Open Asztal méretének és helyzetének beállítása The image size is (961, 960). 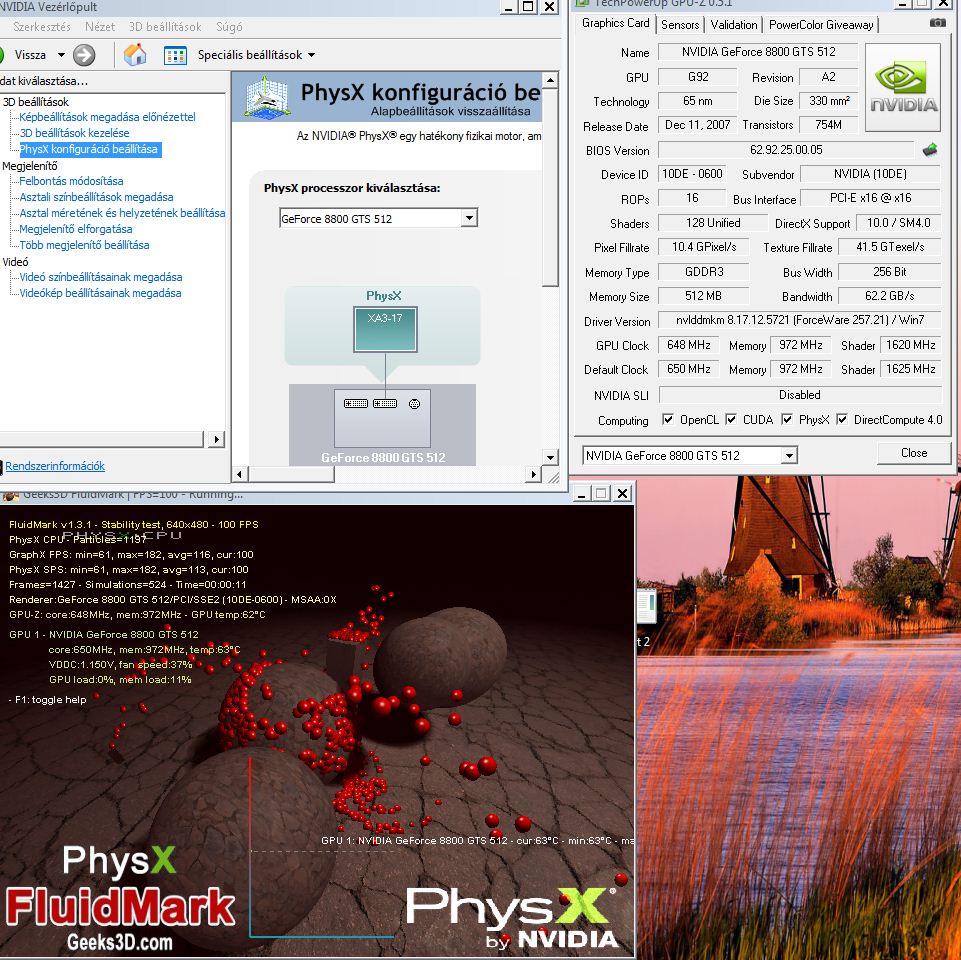point(122,213)
